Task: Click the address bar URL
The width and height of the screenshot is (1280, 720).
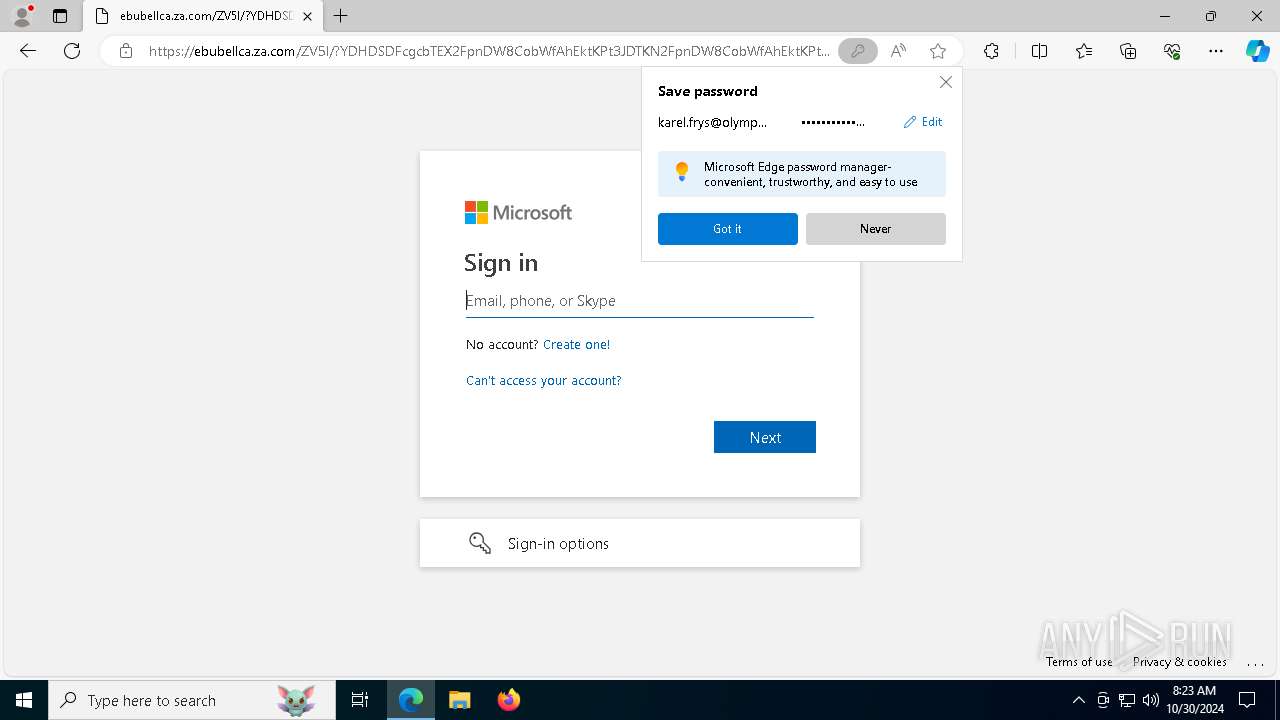Action: tap(489, 51)
